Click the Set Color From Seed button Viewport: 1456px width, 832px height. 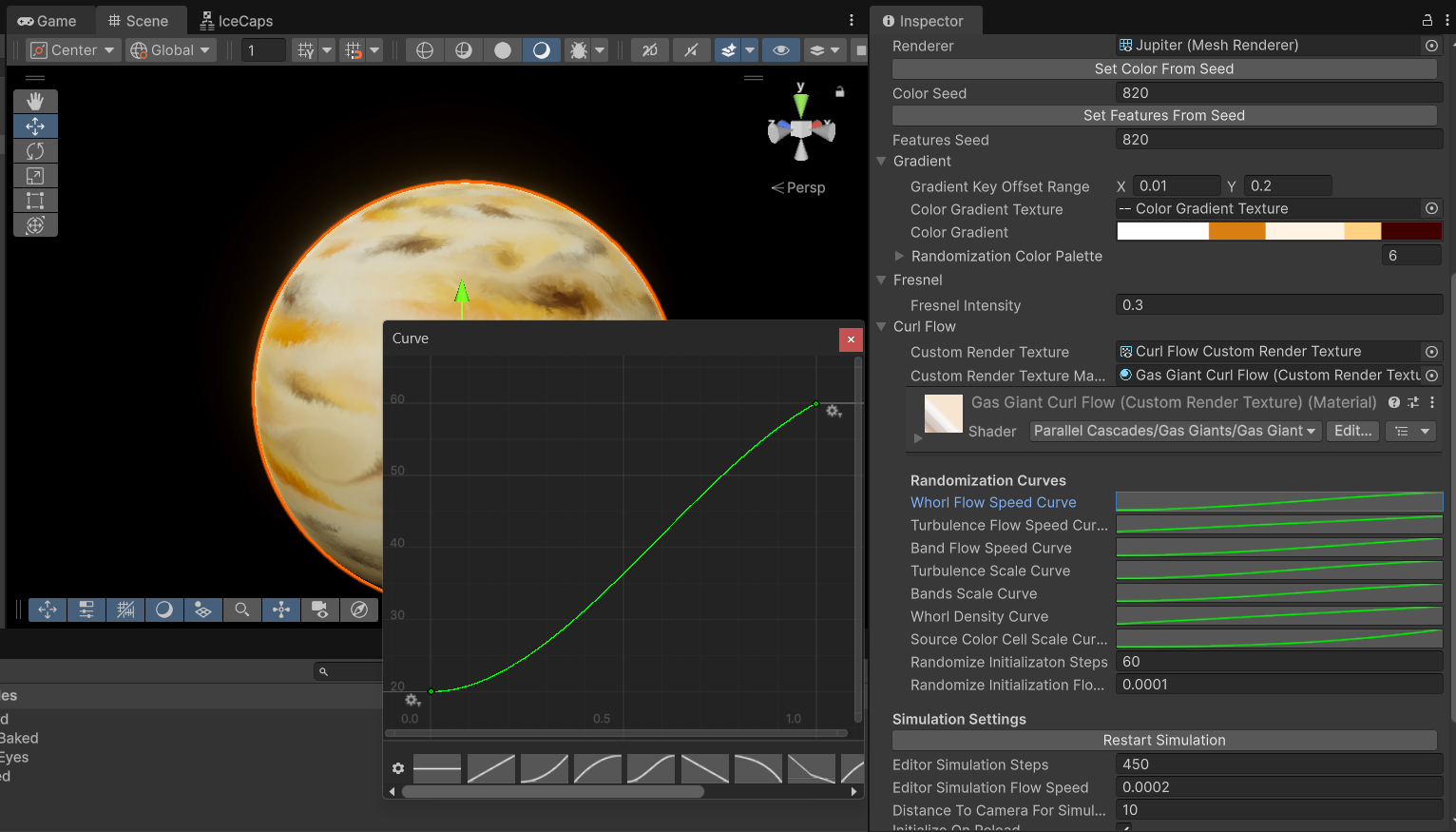[1163, 68]
